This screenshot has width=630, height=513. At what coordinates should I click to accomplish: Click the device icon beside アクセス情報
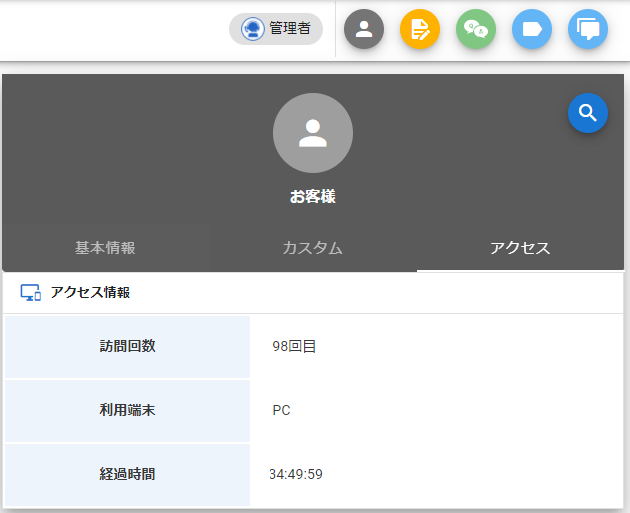pos(31,293)
